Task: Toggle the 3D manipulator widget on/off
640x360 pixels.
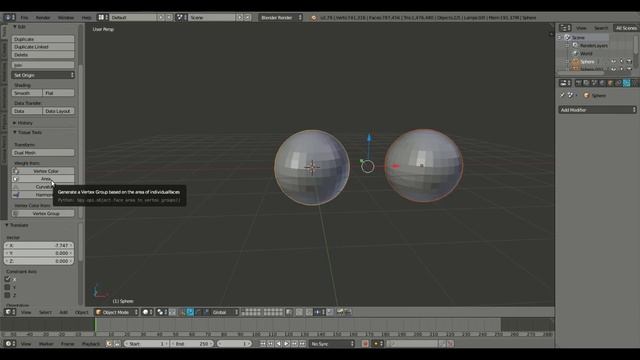Action: click(182, 312)
